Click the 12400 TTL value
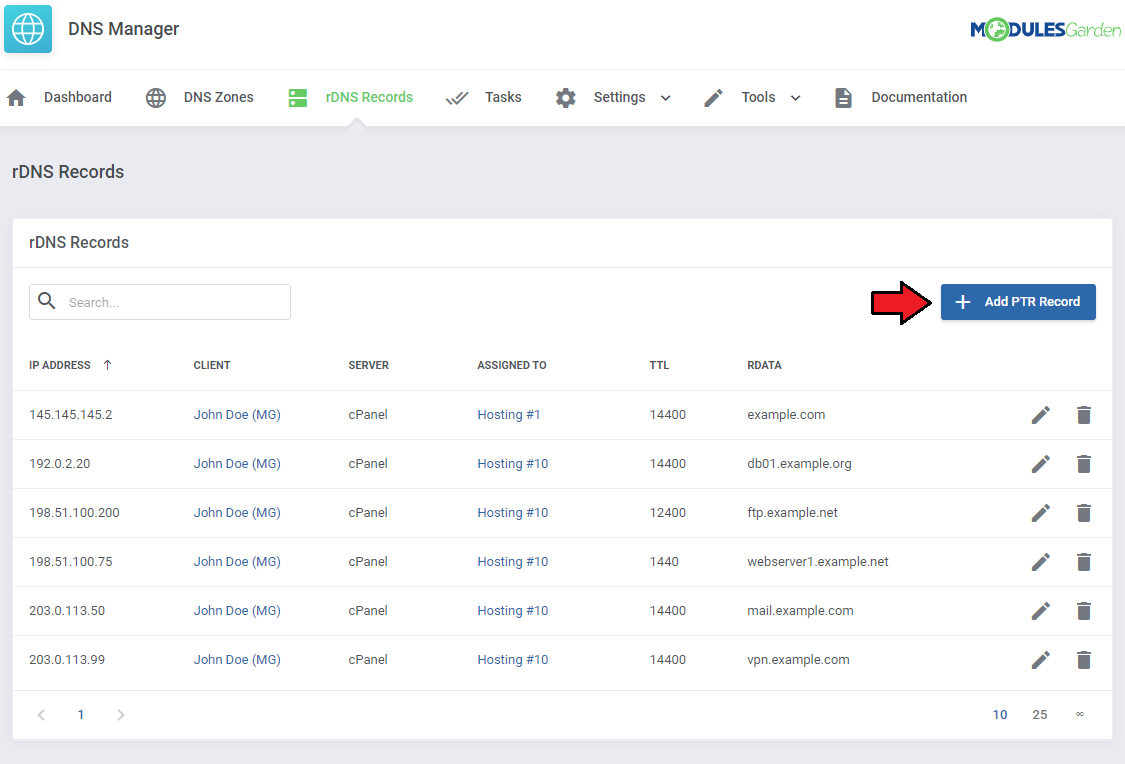The height and width of the screenshot is (764, 1125). pyautogui.click(x=667, y=513)
